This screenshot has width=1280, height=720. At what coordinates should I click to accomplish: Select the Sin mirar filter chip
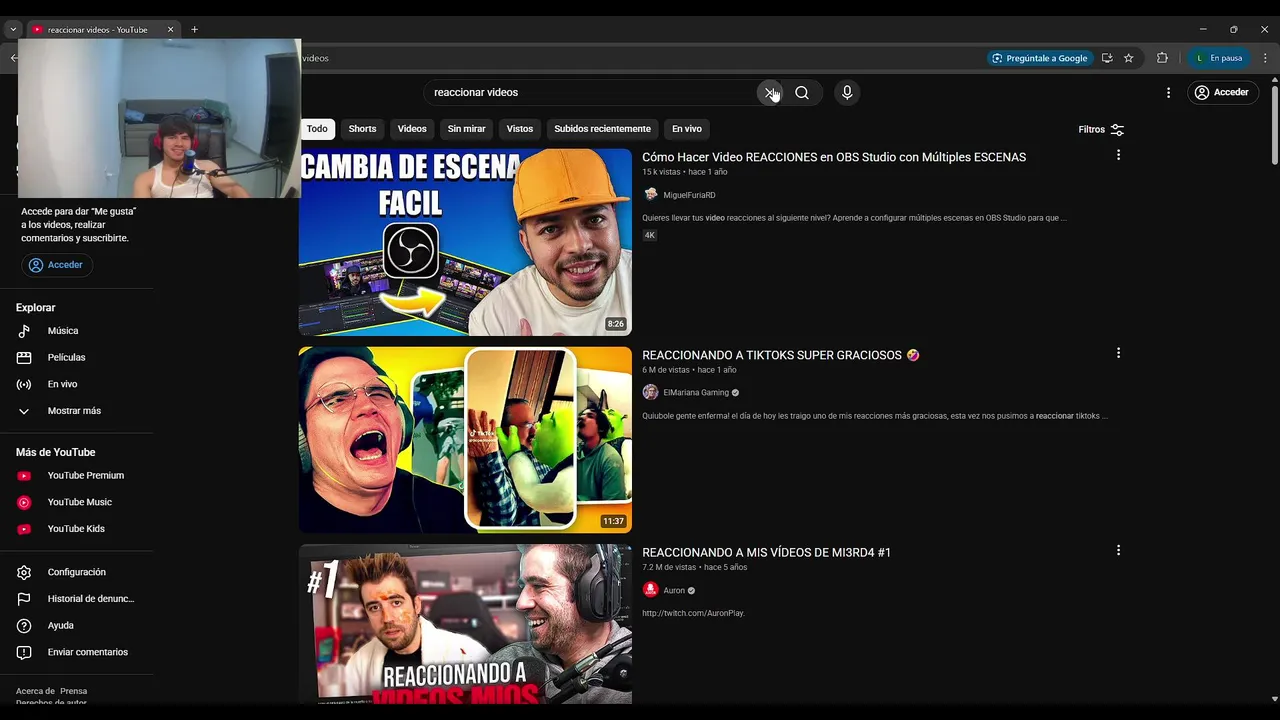[x=466, y=129]
